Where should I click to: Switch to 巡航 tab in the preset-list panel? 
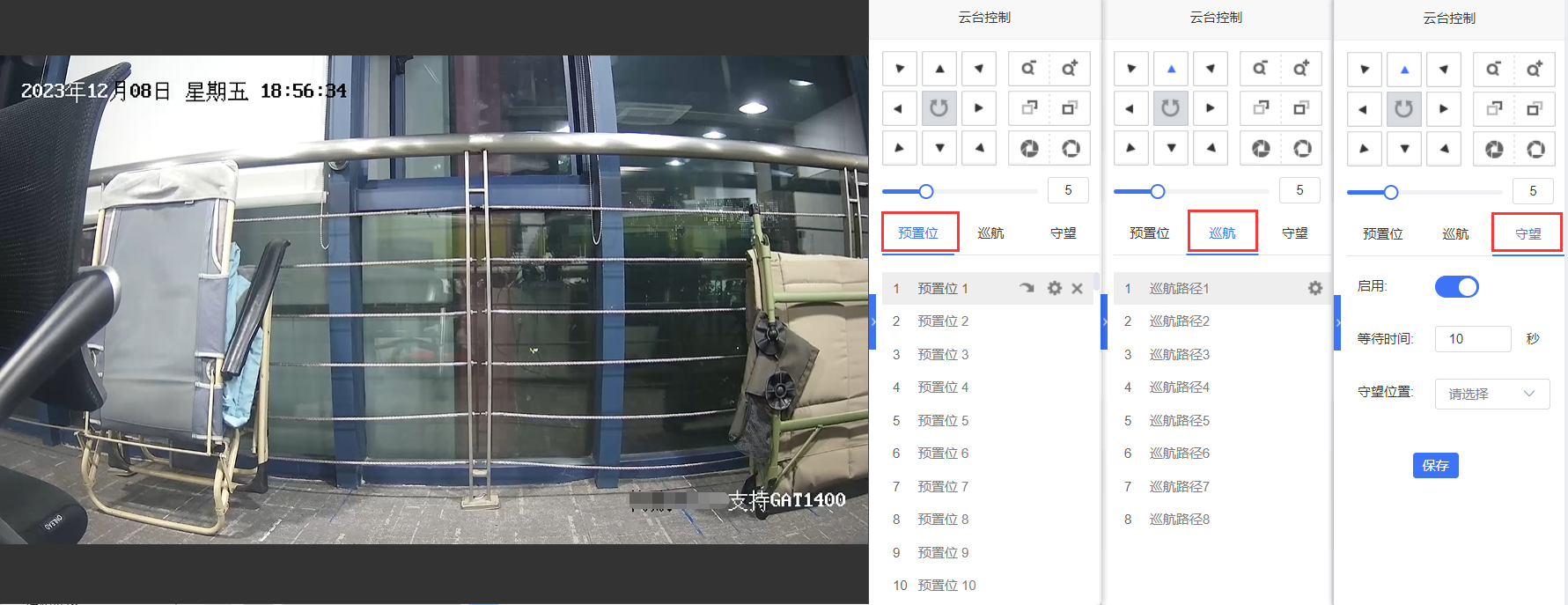(x=990, y=233)
